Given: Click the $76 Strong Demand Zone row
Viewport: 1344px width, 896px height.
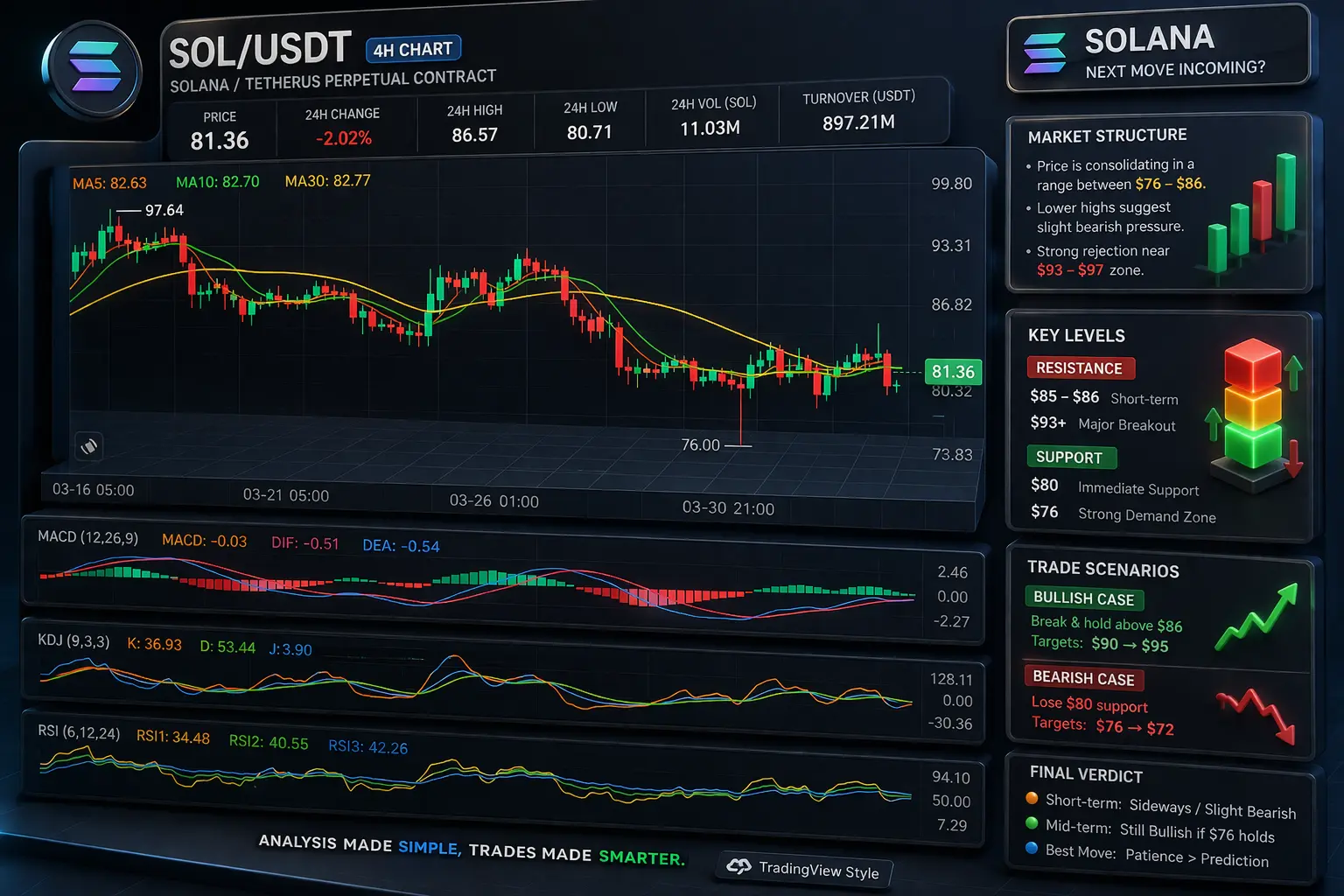Looking at the screenshot, I should 1123,514.
